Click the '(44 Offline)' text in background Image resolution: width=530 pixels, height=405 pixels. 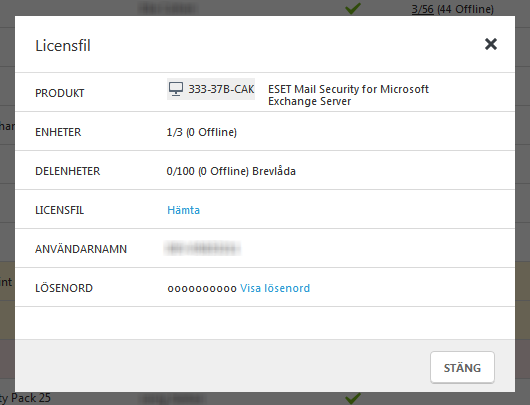[465, 9]
